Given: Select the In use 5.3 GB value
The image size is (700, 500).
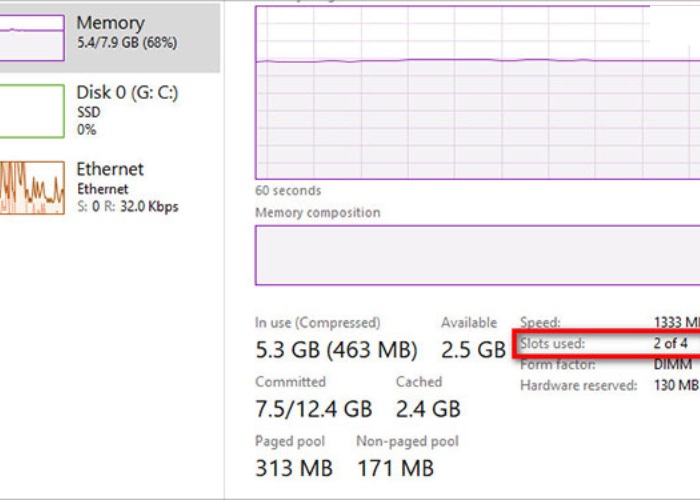Looking at the screenshot, I should pyautogui.click(x=337, y=350).
